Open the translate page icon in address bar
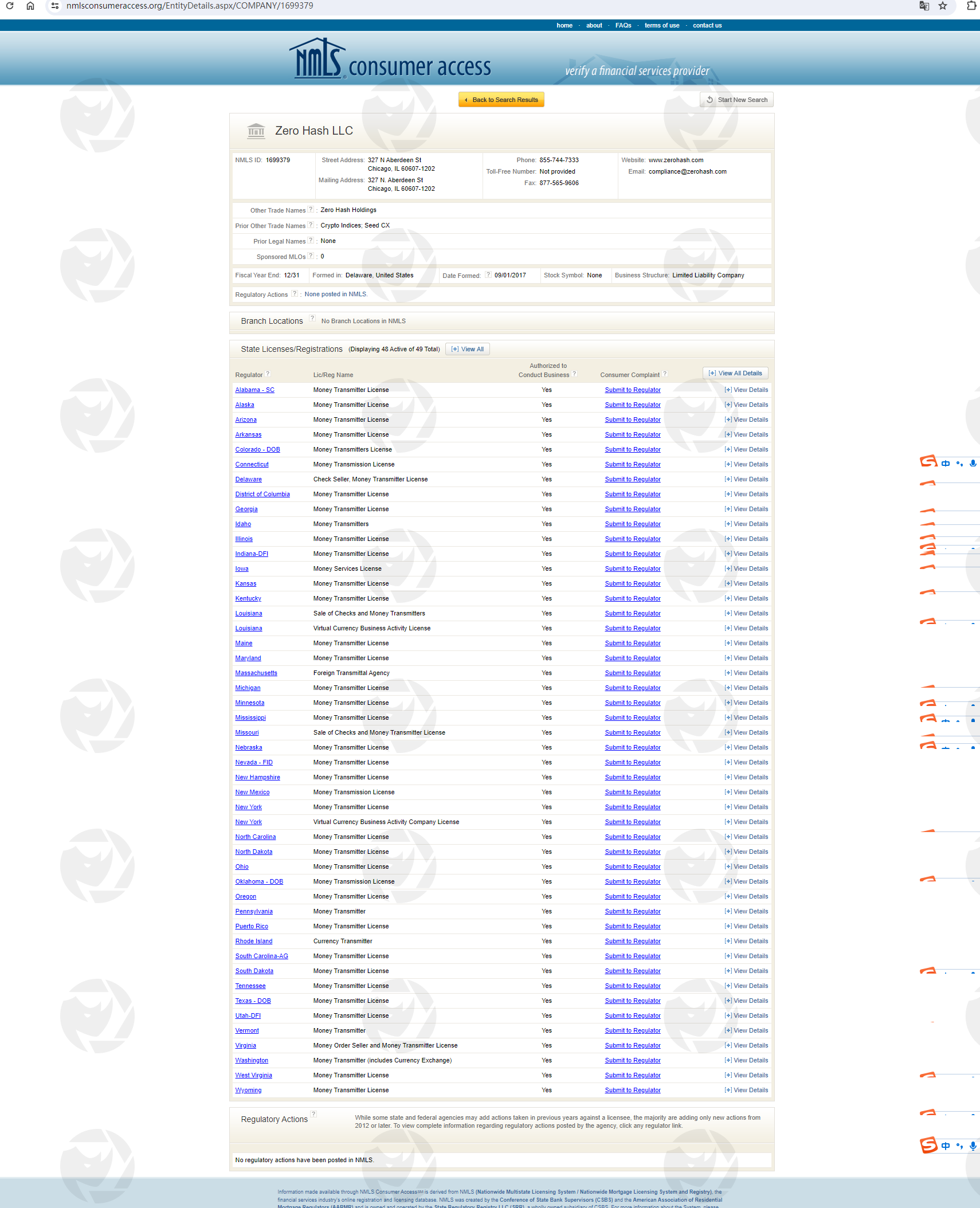Image resolution: width=980 pixels, height=1208 pixels. [924, 6]
